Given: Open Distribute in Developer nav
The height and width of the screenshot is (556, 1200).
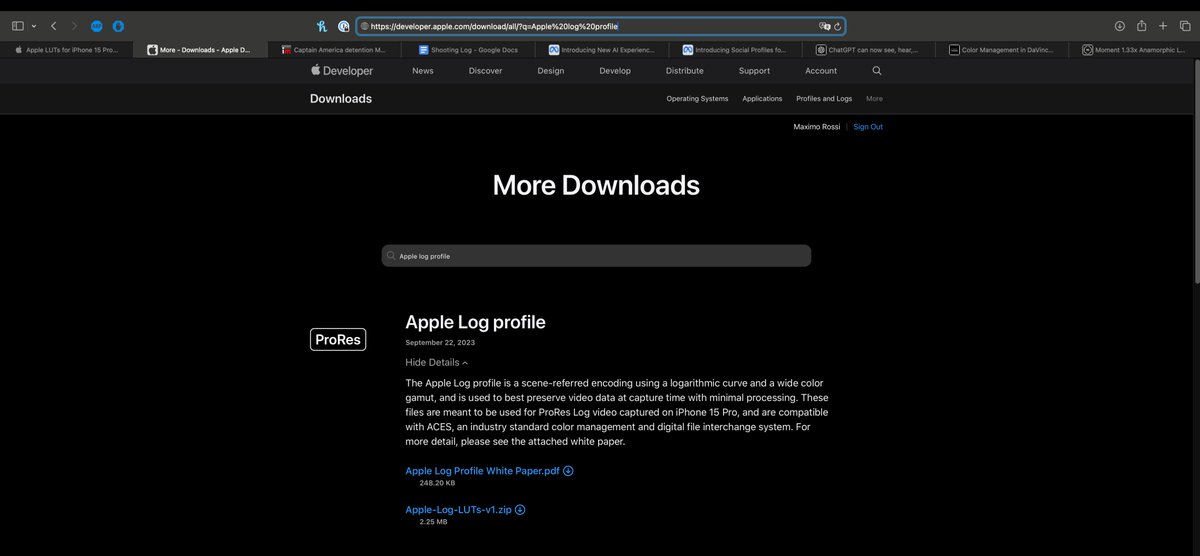Looking at the screenshot, I should (x=685, y=71).
